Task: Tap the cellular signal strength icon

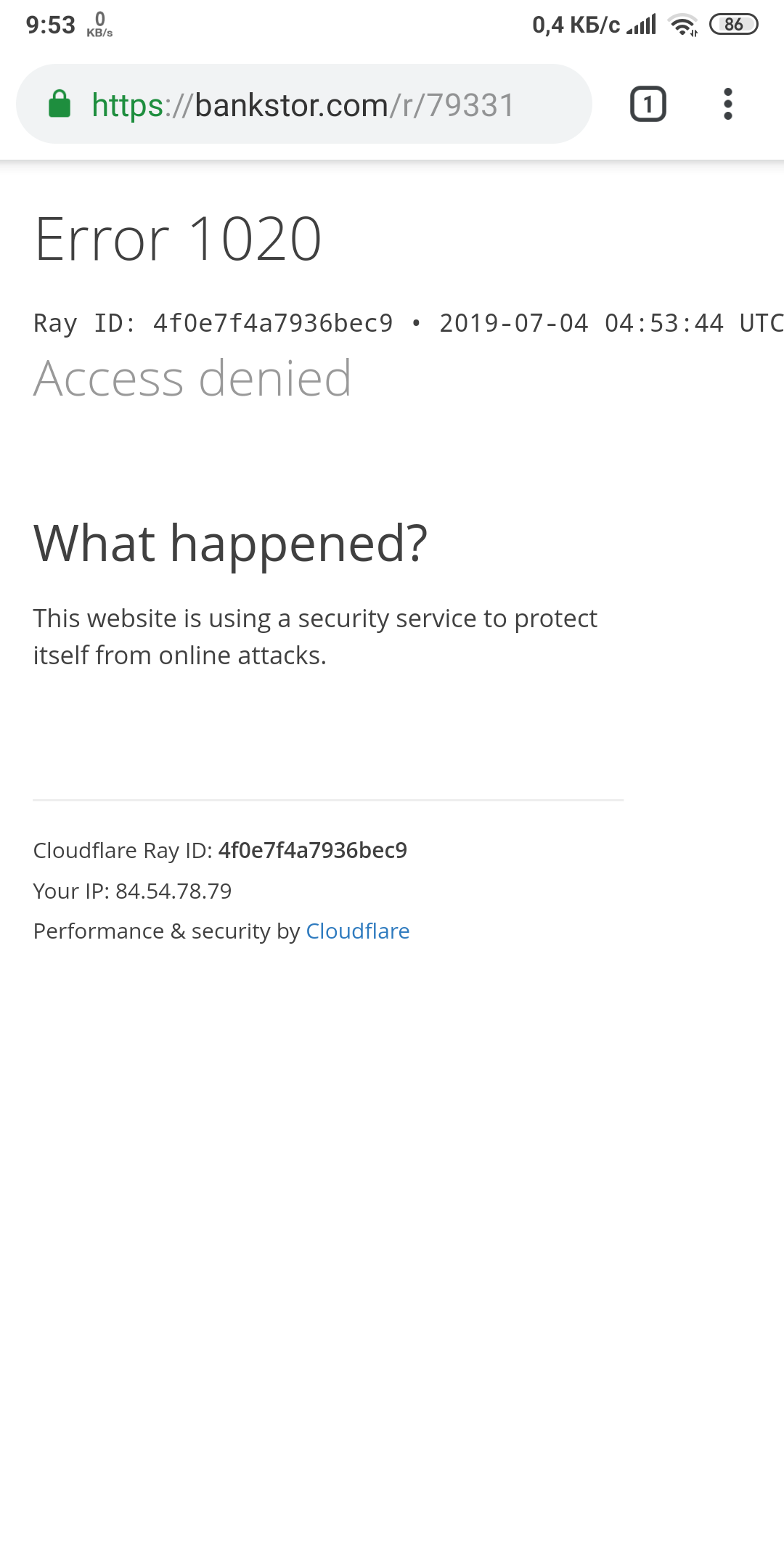Action: click(642, 25)
